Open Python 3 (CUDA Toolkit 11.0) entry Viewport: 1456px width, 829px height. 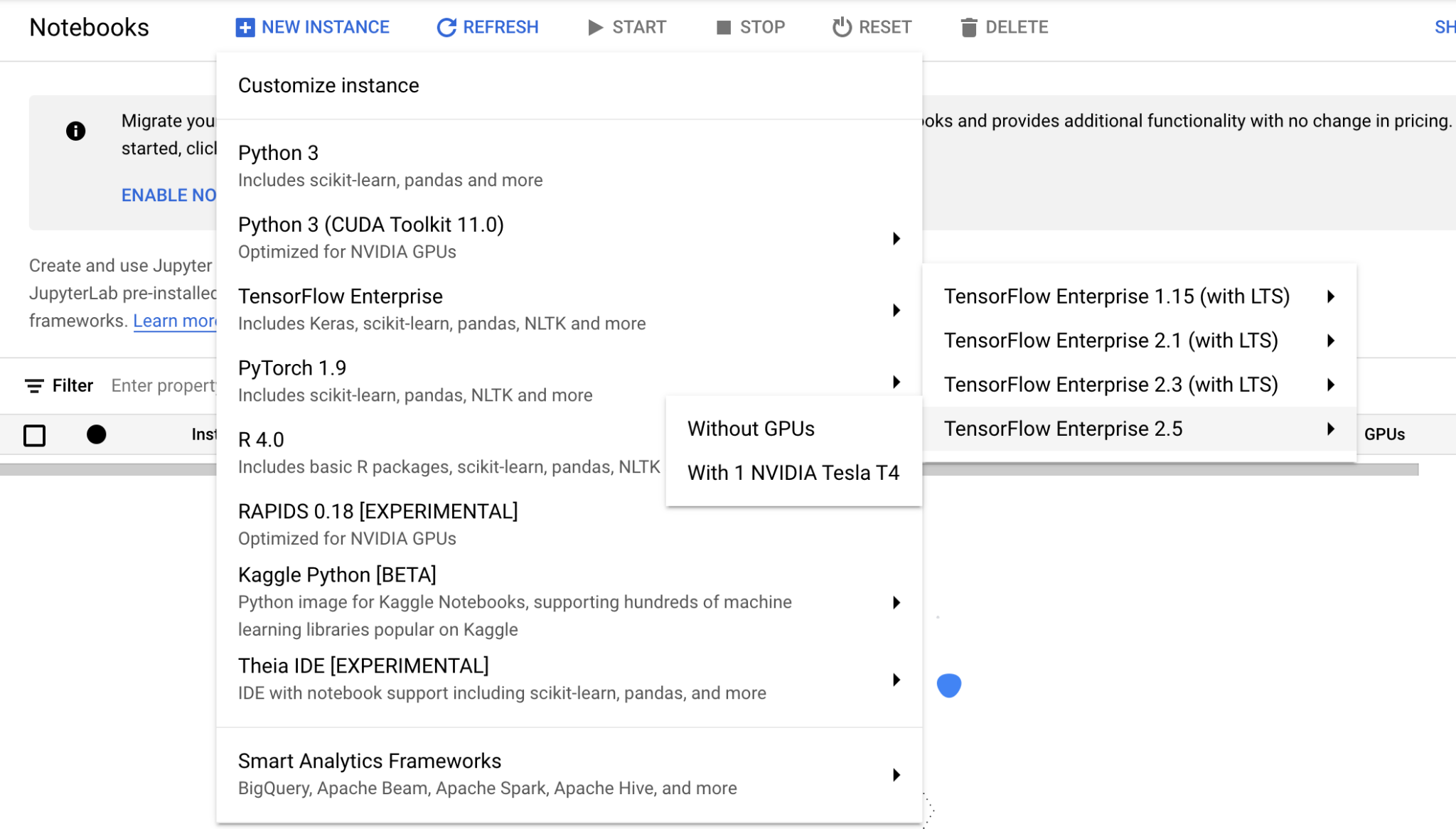569,238
